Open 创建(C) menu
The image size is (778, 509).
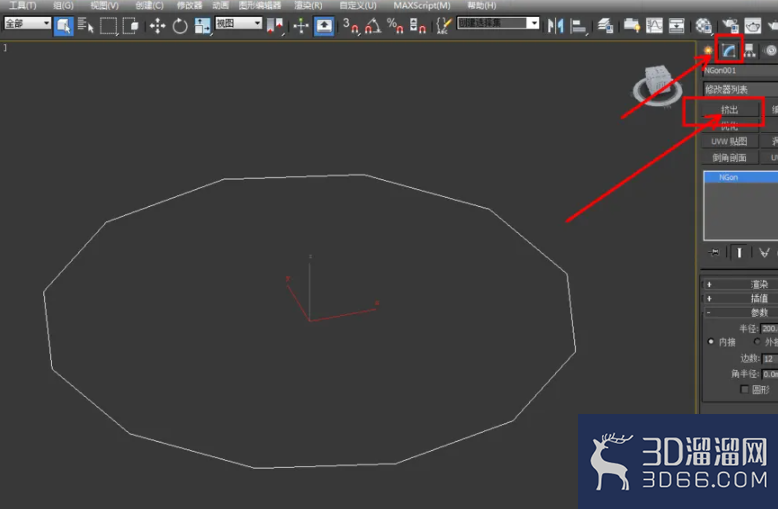pos(149,5)
